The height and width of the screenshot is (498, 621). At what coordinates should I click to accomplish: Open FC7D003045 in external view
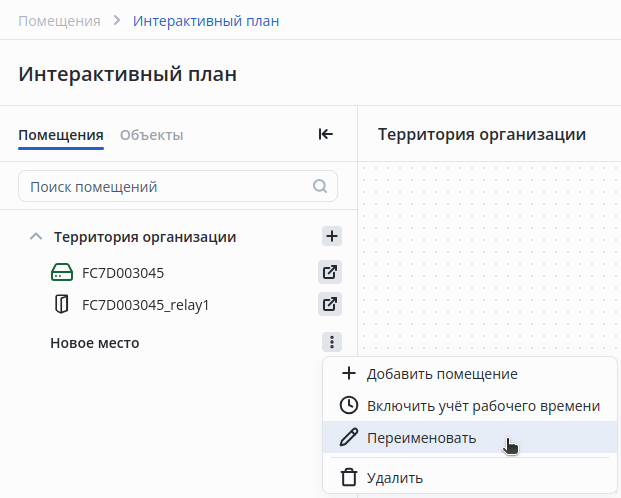331,272
